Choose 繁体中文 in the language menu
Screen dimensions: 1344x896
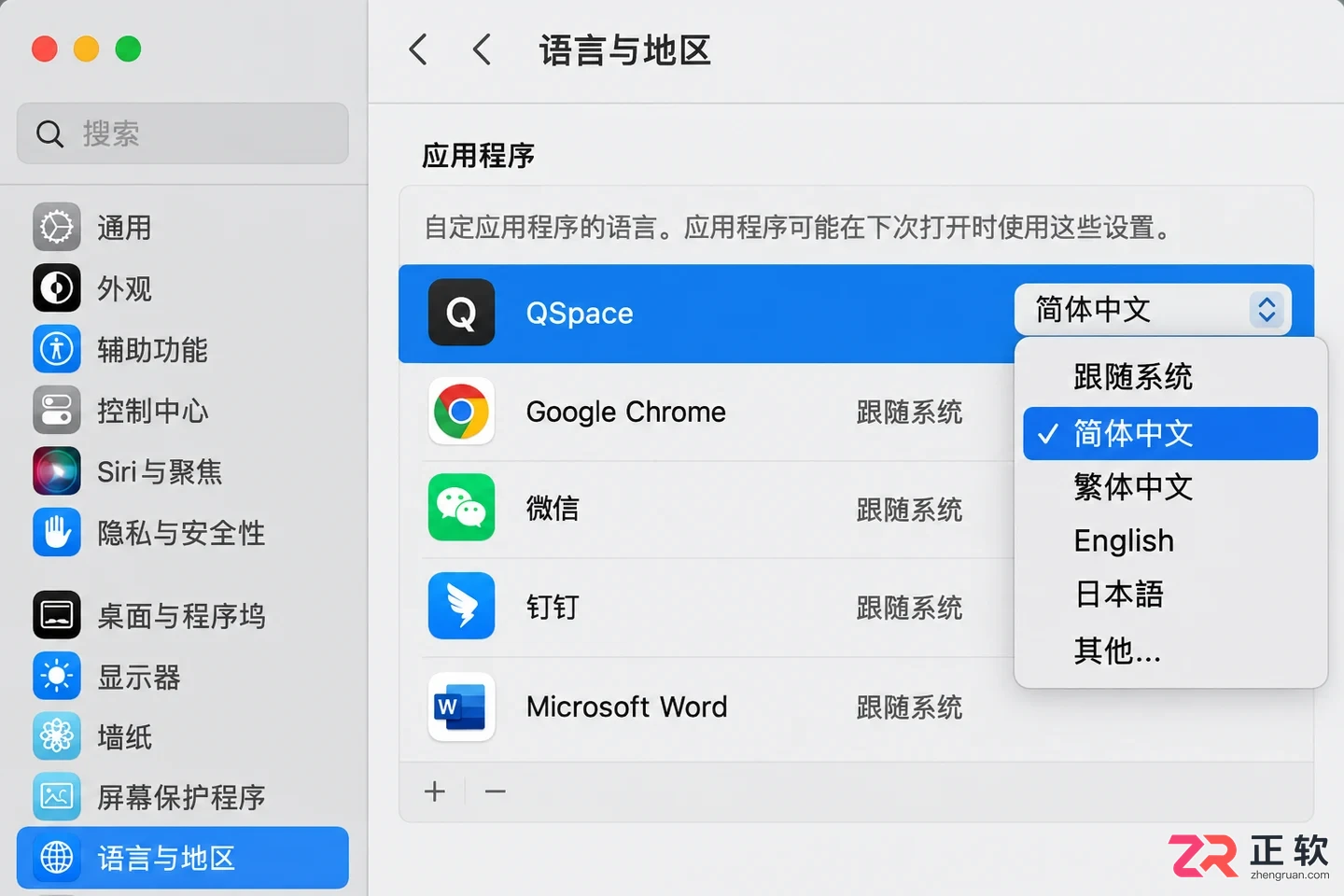1170,486
